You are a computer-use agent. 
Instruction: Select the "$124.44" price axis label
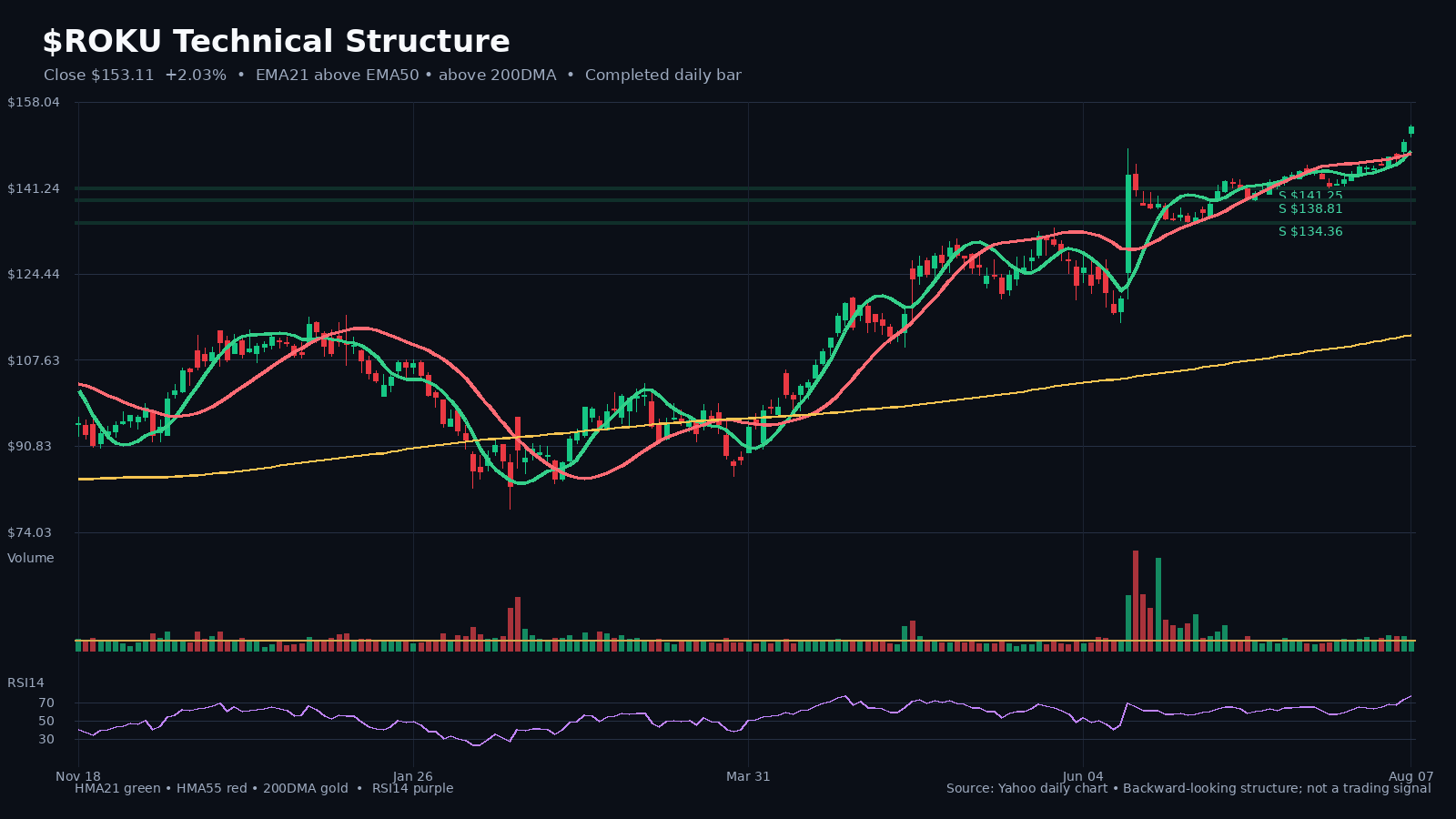34,274
